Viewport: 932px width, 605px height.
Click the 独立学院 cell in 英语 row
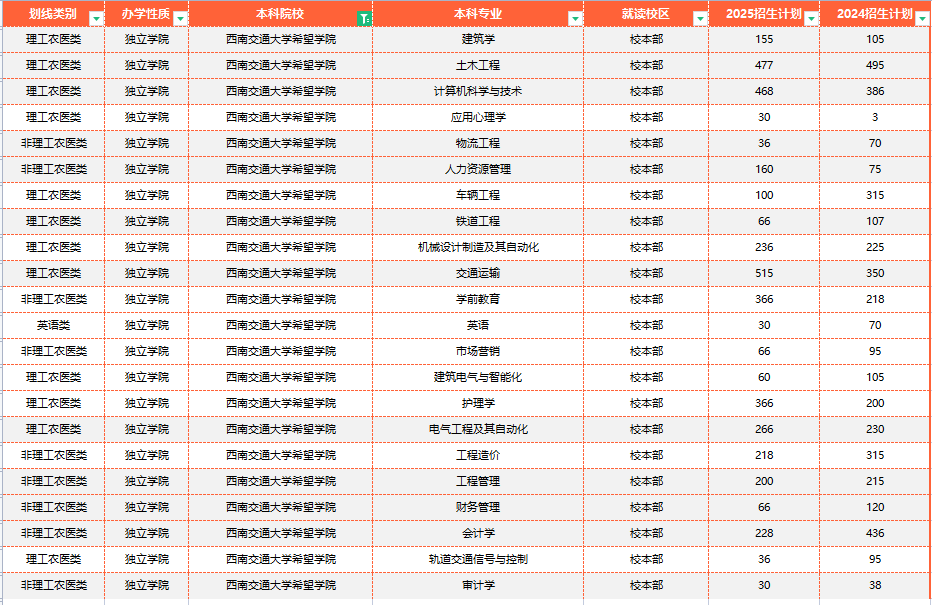pyautogui.click(x=147, y=325)
